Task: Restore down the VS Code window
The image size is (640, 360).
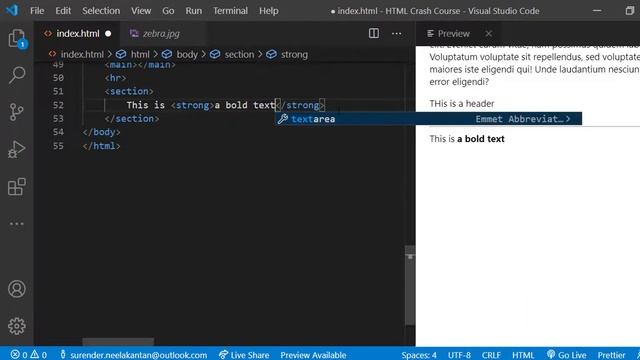Action: click(x=630, y=11)
